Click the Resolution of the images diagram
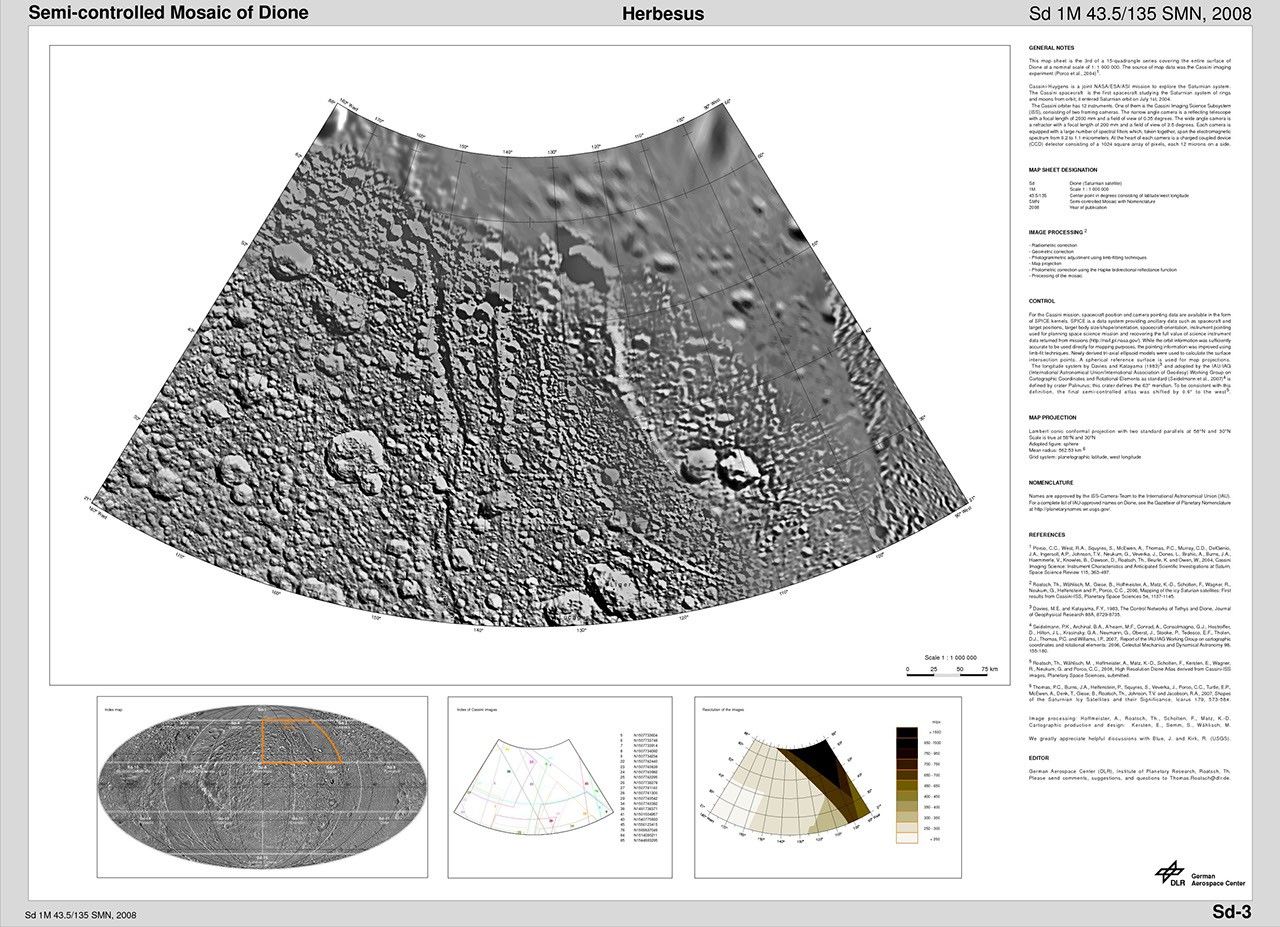Viewport: 1280px width, 927px height. point(790,787)
